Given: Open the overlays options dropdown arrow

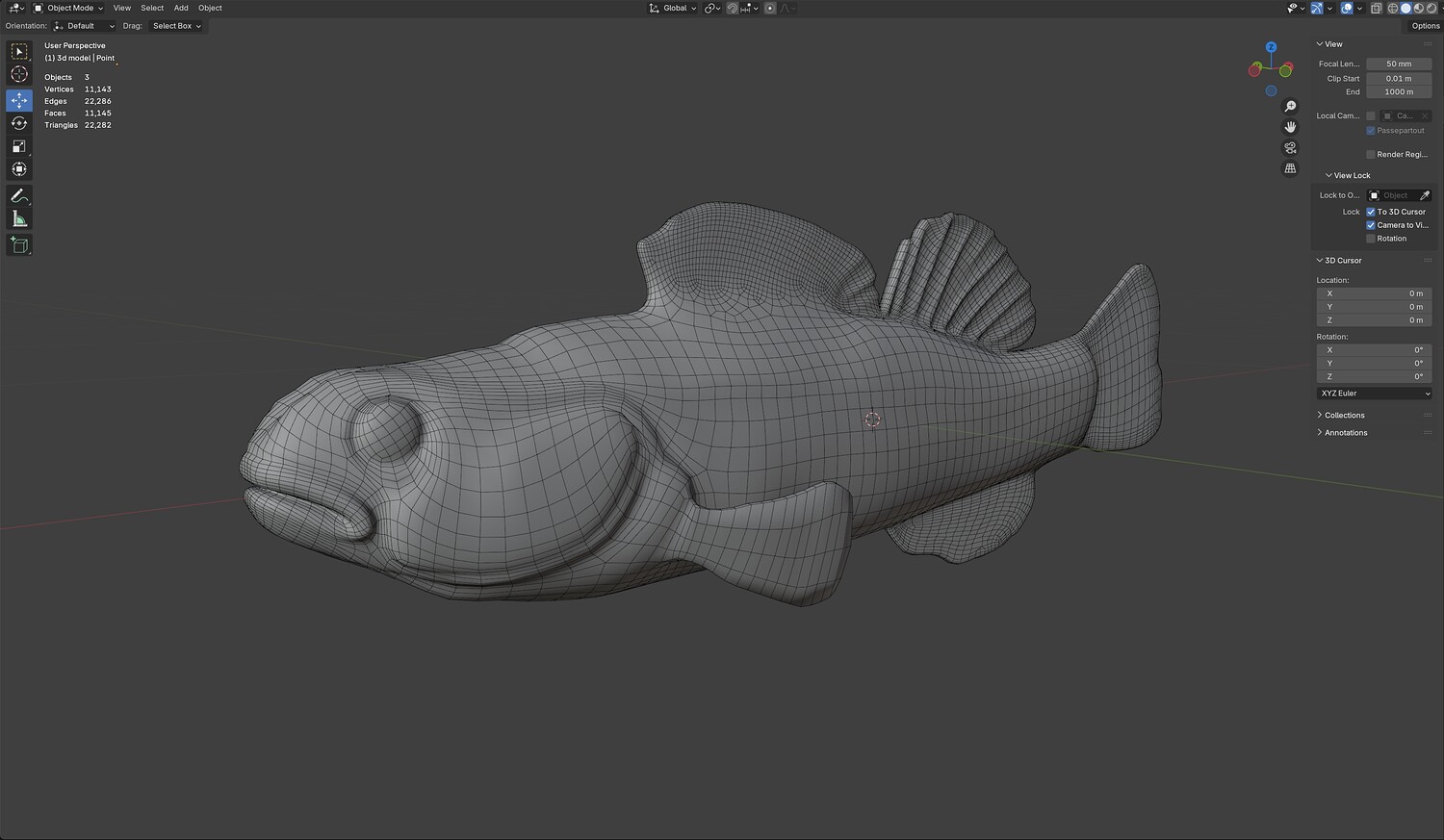Looking at the screenshot, I should [1359, 8].
